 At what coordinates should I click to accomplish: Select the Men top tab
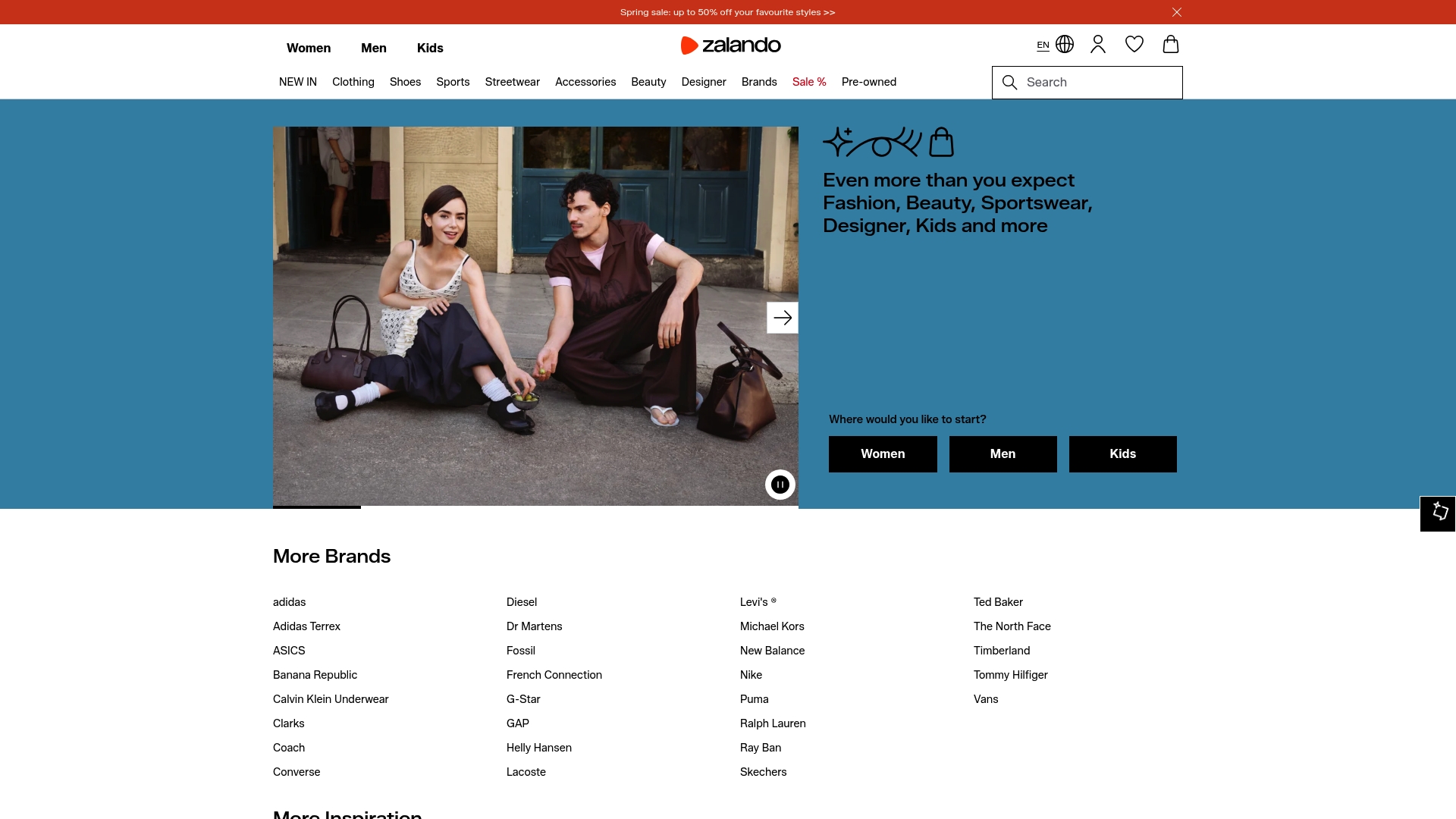[374, 48]
